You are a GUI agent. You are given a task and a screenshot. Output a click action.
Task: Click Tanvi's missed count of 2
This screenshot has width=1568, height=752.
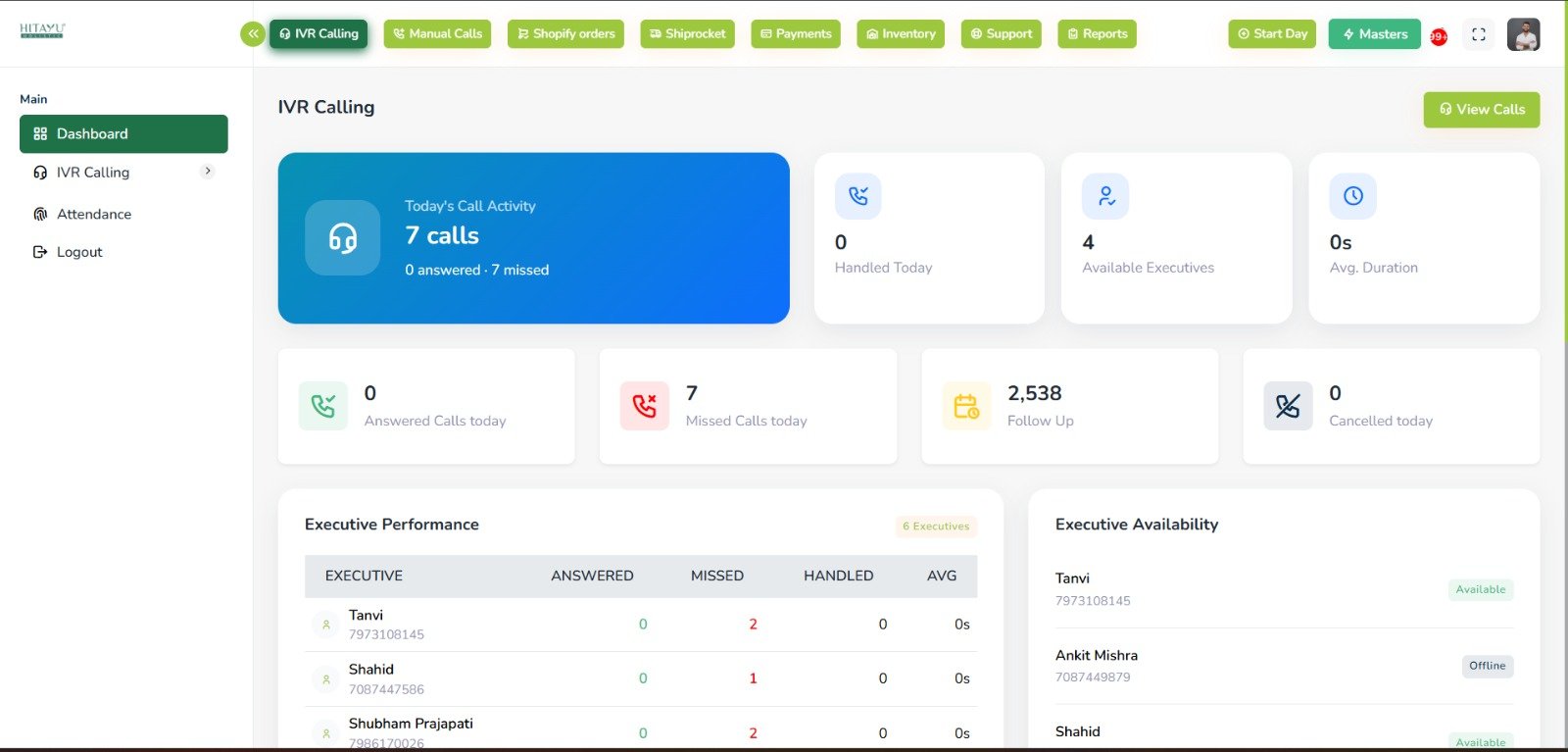[x=753, y=625]
